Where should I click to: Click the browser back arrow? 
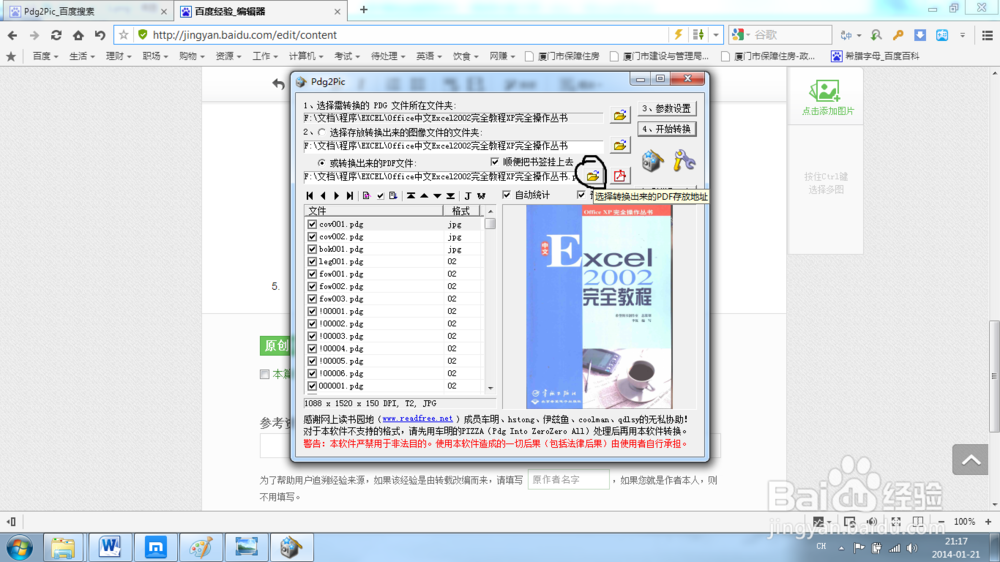[x=13, y=35]
